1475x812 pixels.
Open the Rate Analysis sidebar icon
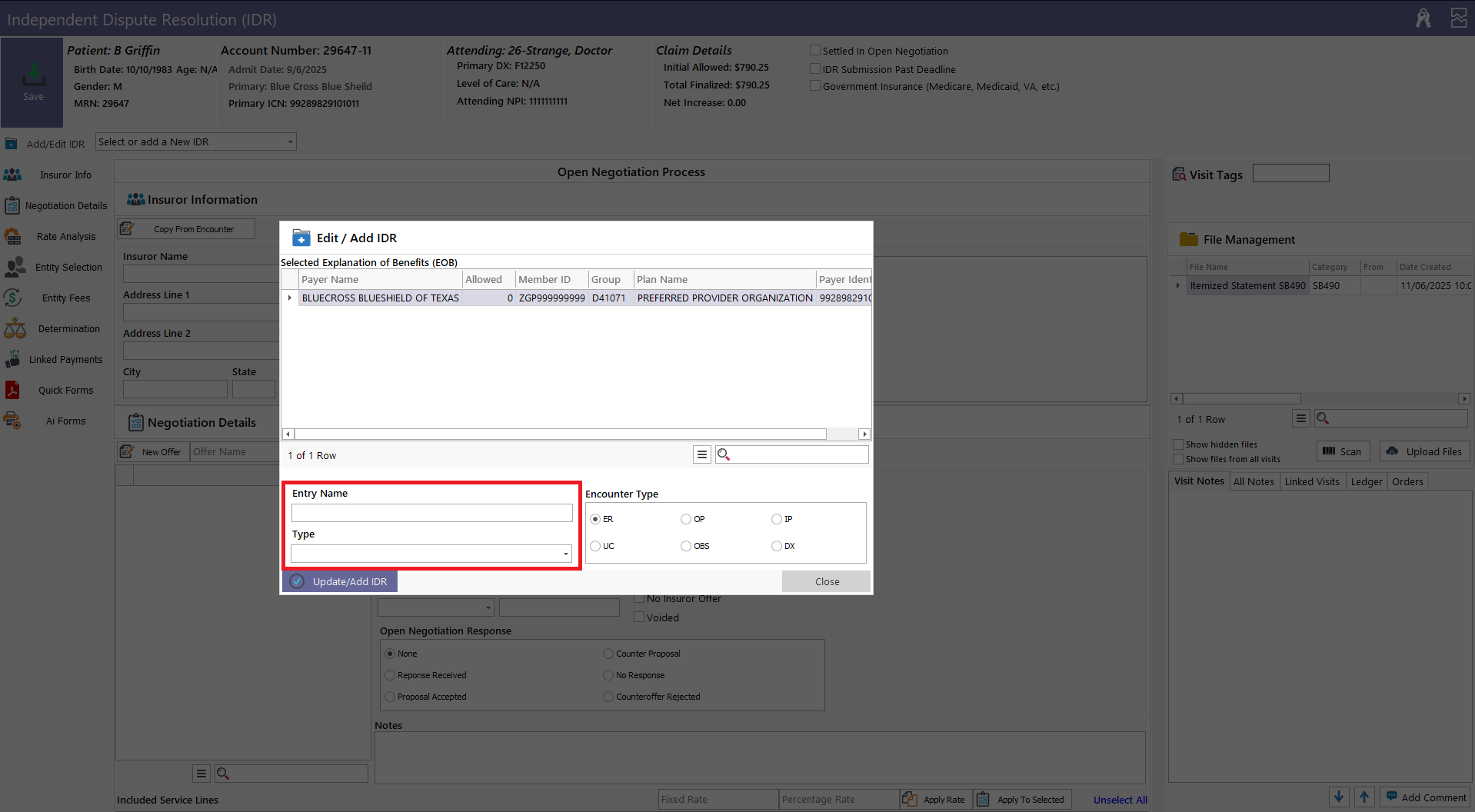(x=13, y=236)
